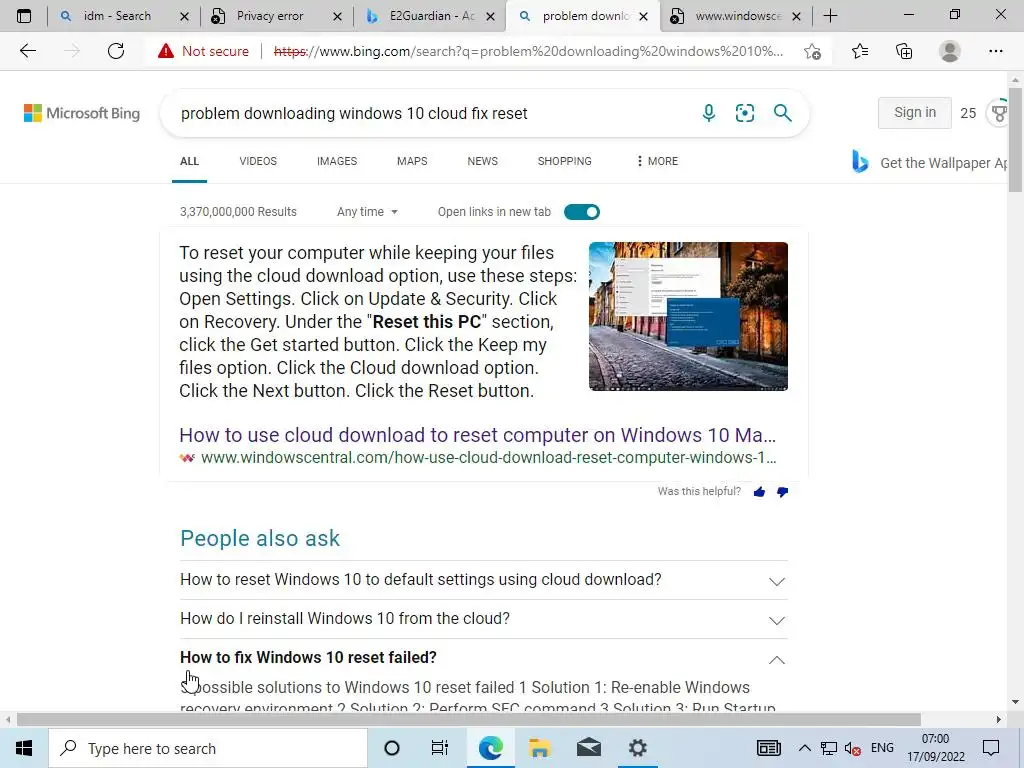Close the idm - Search tab
Viewport: 1024px width, 768px height.
pos(185,16)
